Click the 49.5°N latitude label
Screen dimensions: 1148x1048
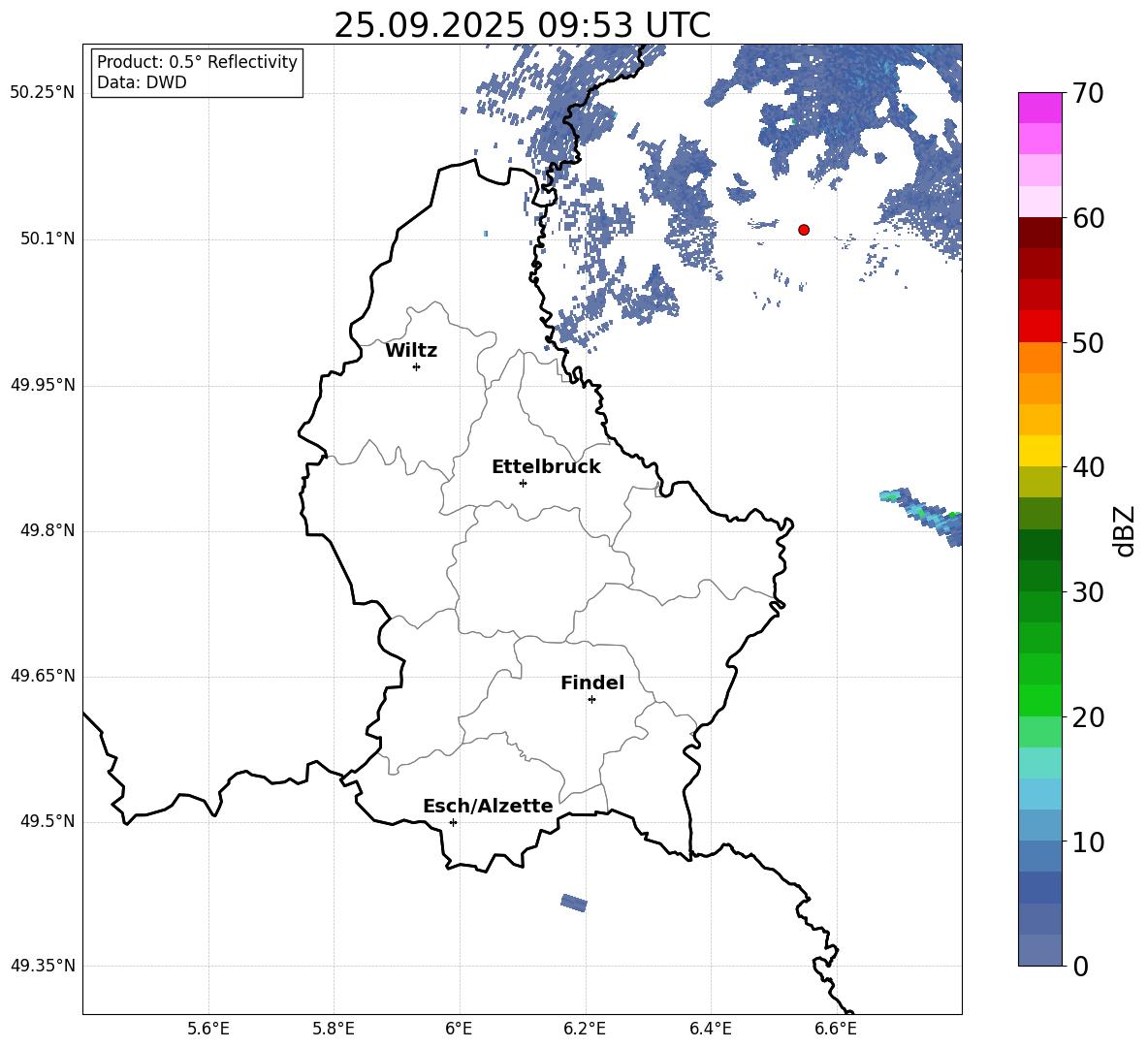[48, 821]
